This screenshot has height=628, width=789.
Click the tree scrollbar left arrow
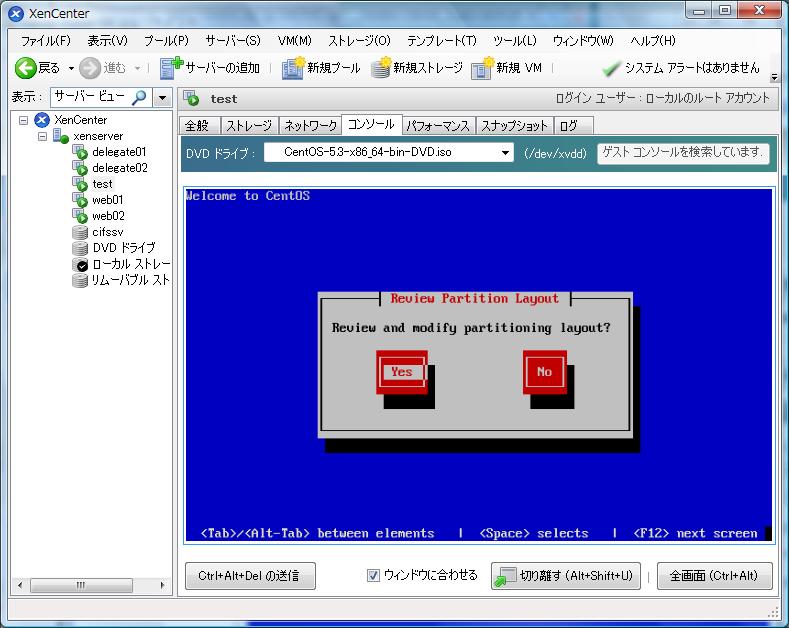(x=20, y=585)
